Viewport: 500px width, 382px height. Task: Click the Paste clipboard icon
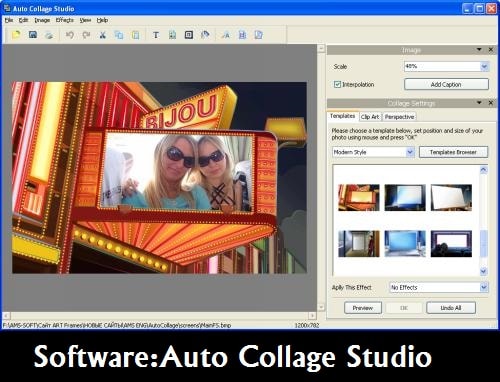(x=135, y=35)
